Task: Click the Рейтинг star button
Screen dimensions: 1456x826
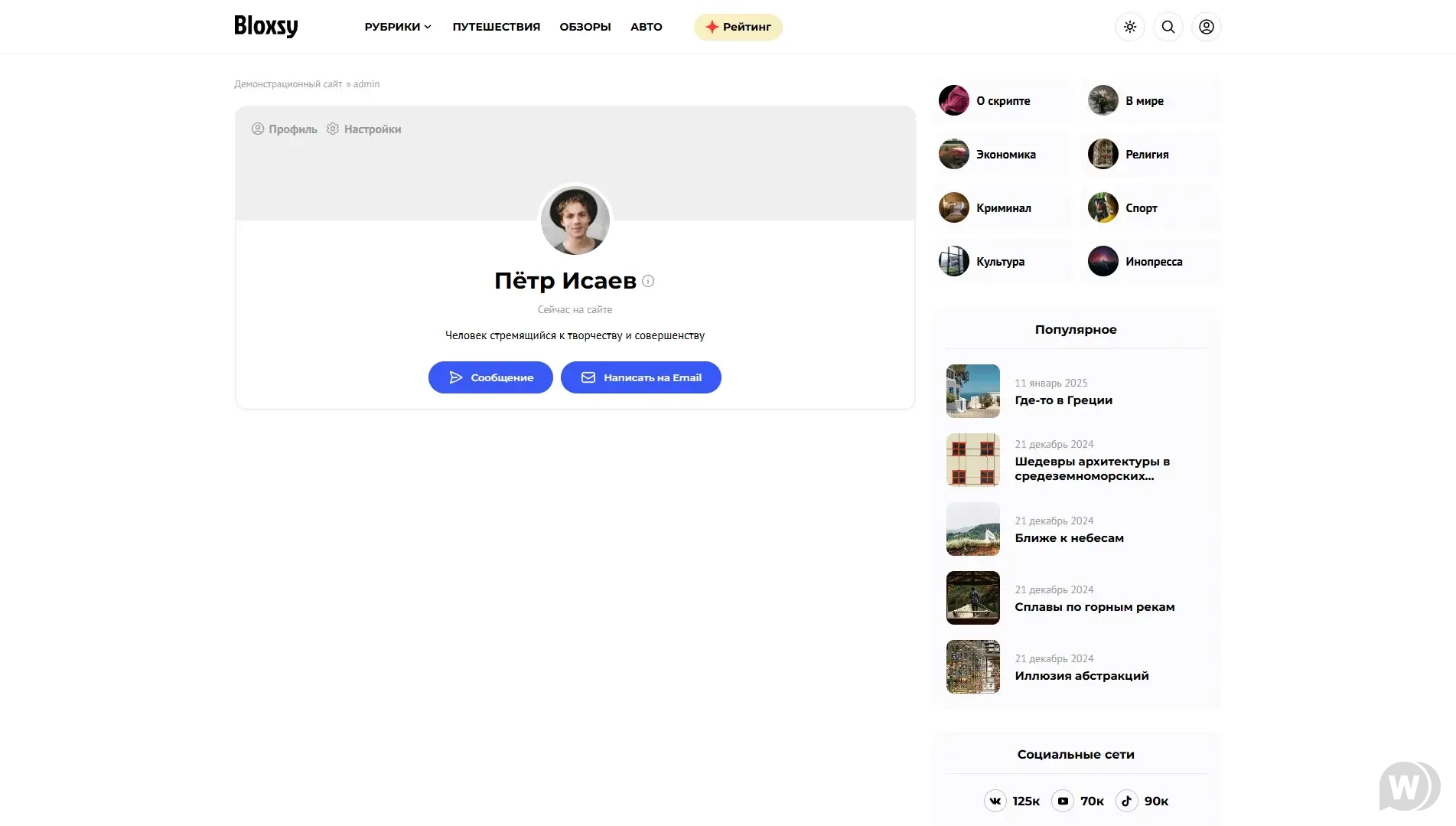Action: coord(738,27)
